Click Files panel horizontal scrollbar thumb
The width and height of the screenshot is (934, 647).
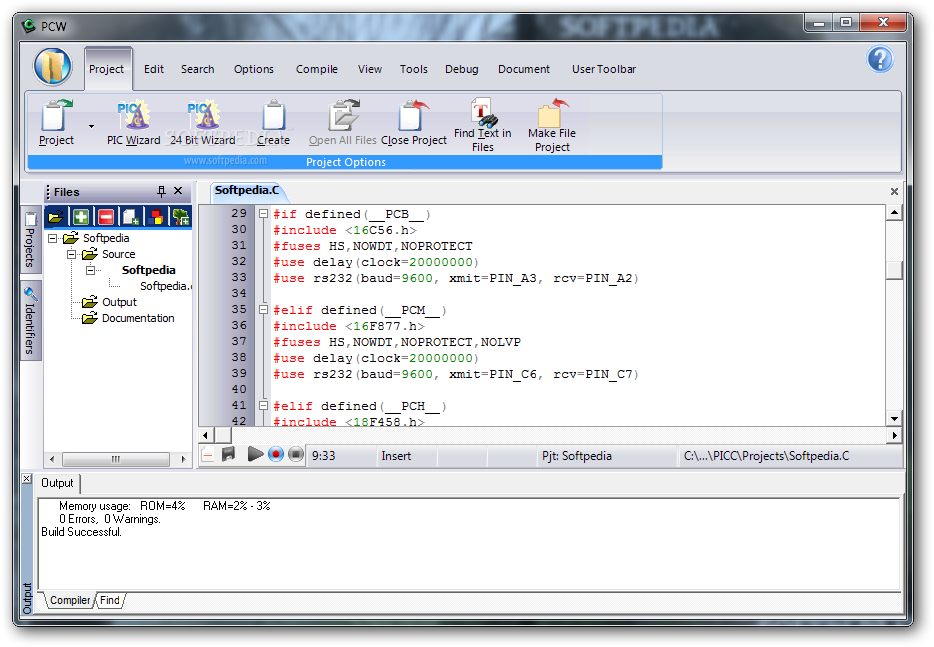116,459
